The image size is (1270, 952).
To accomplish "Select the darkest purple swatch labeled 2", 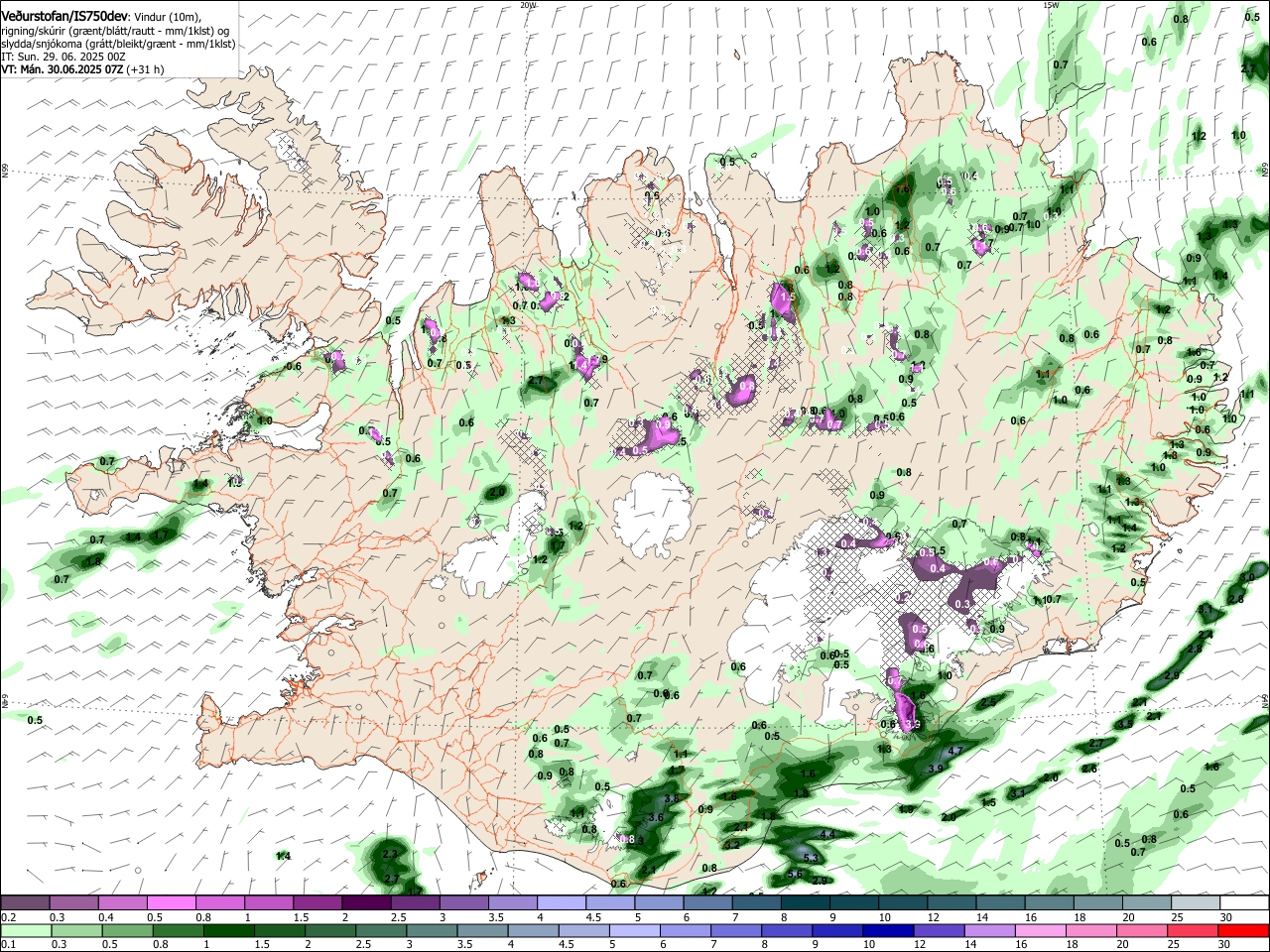I will 366,903.
